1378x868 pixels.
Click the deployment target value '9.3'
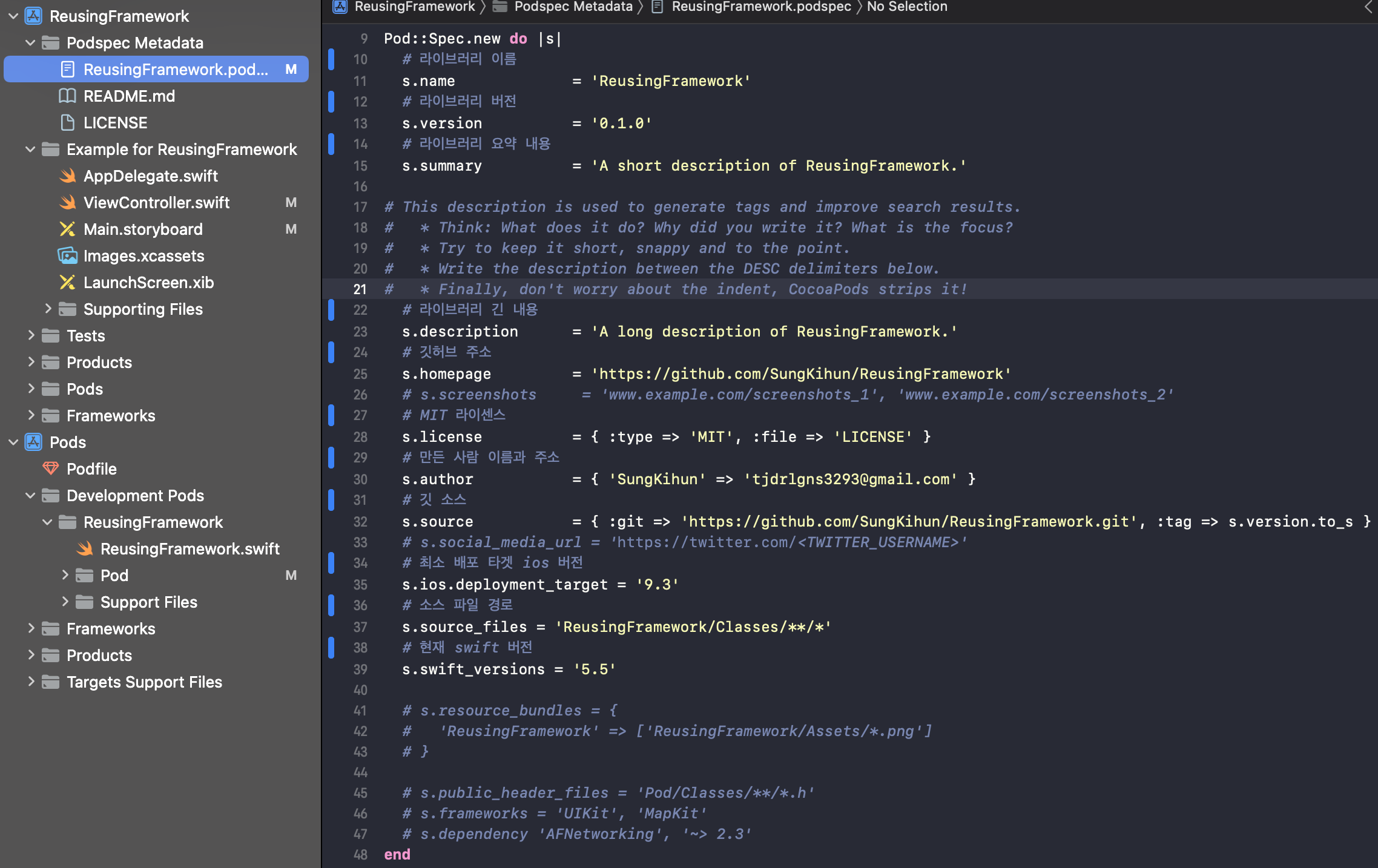[x=658, y=585]
